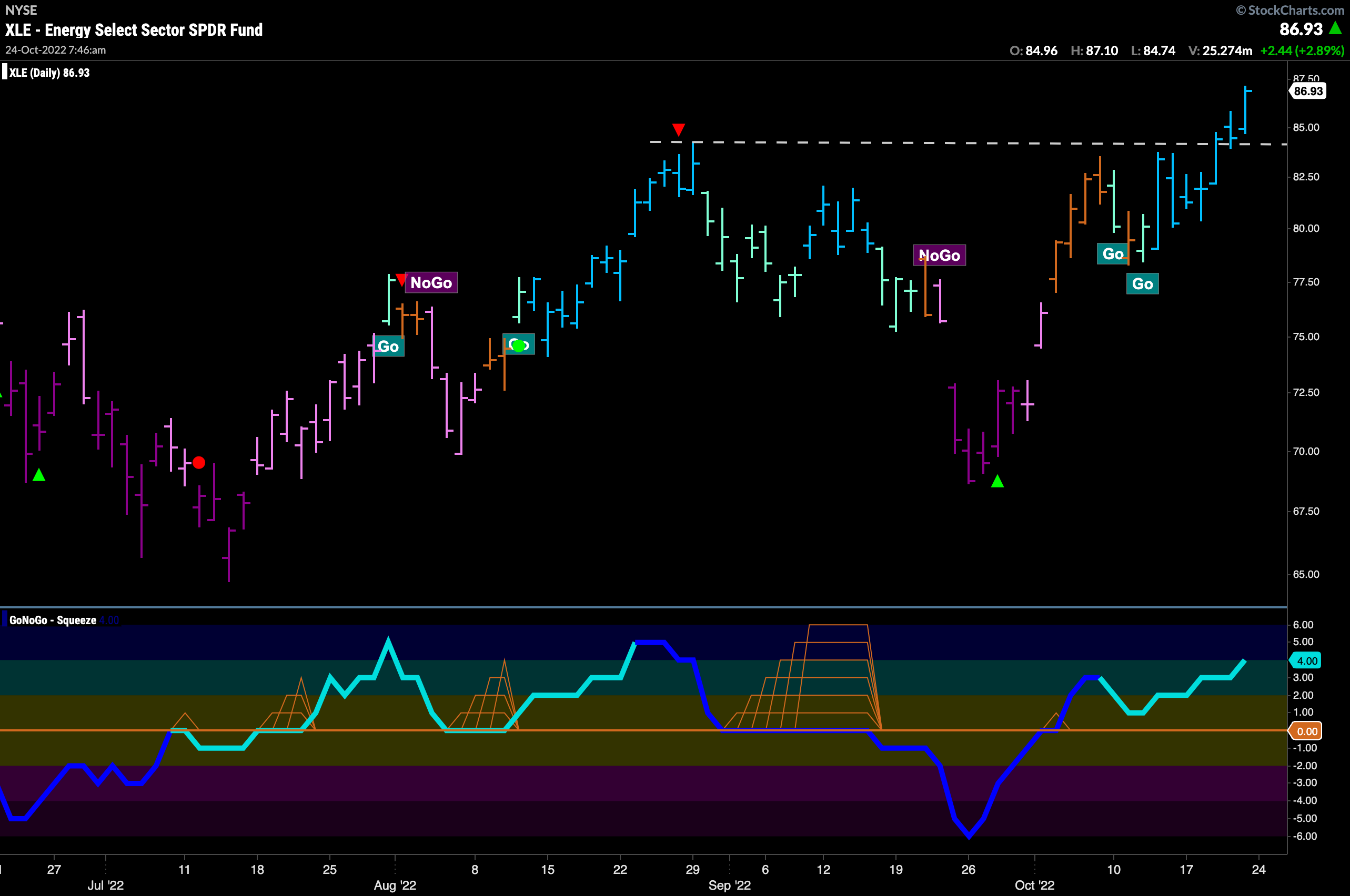Click the Aug '22 month label
The image size is (1350, 896).
[x=395, y=885]
